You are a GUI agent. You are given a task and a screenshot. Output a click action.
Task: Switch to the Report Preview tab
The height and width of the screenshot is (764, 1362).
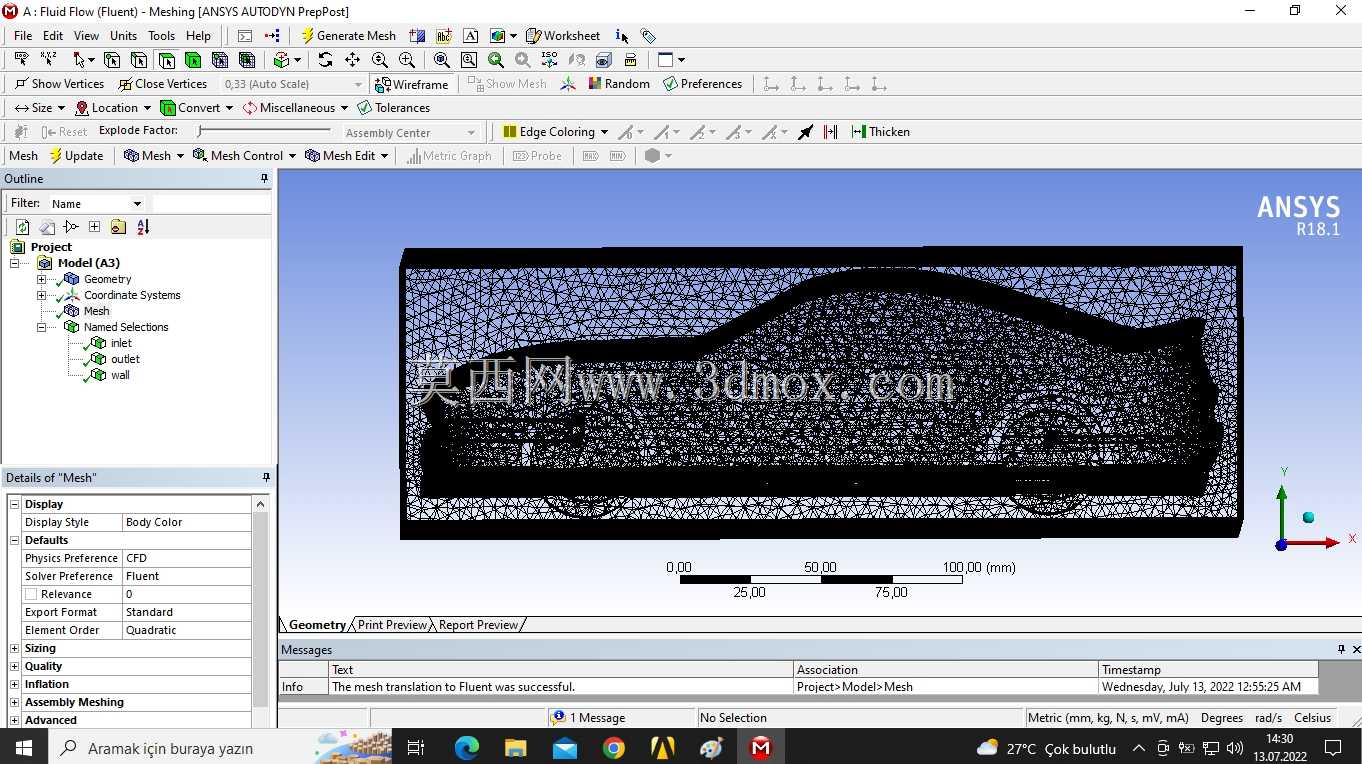[x=478, y=625]
